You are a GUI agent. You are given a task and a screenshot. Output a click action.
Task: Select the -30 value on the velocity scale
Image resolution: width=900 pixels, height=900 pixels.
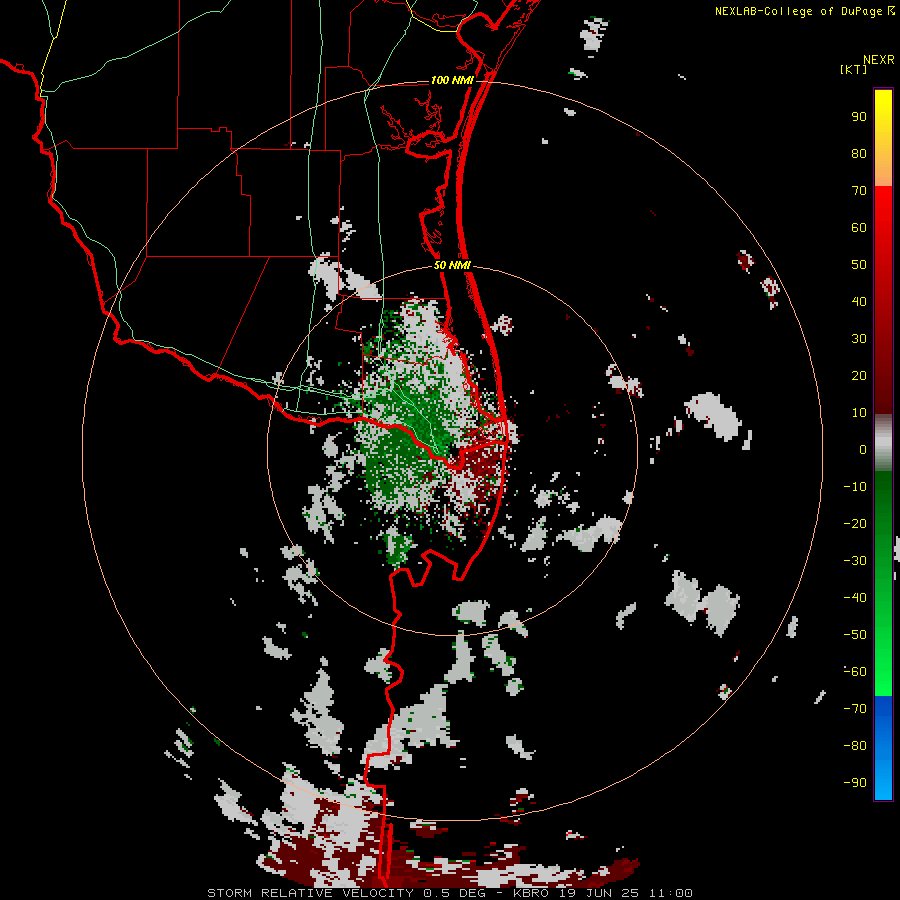click(855, 561)
